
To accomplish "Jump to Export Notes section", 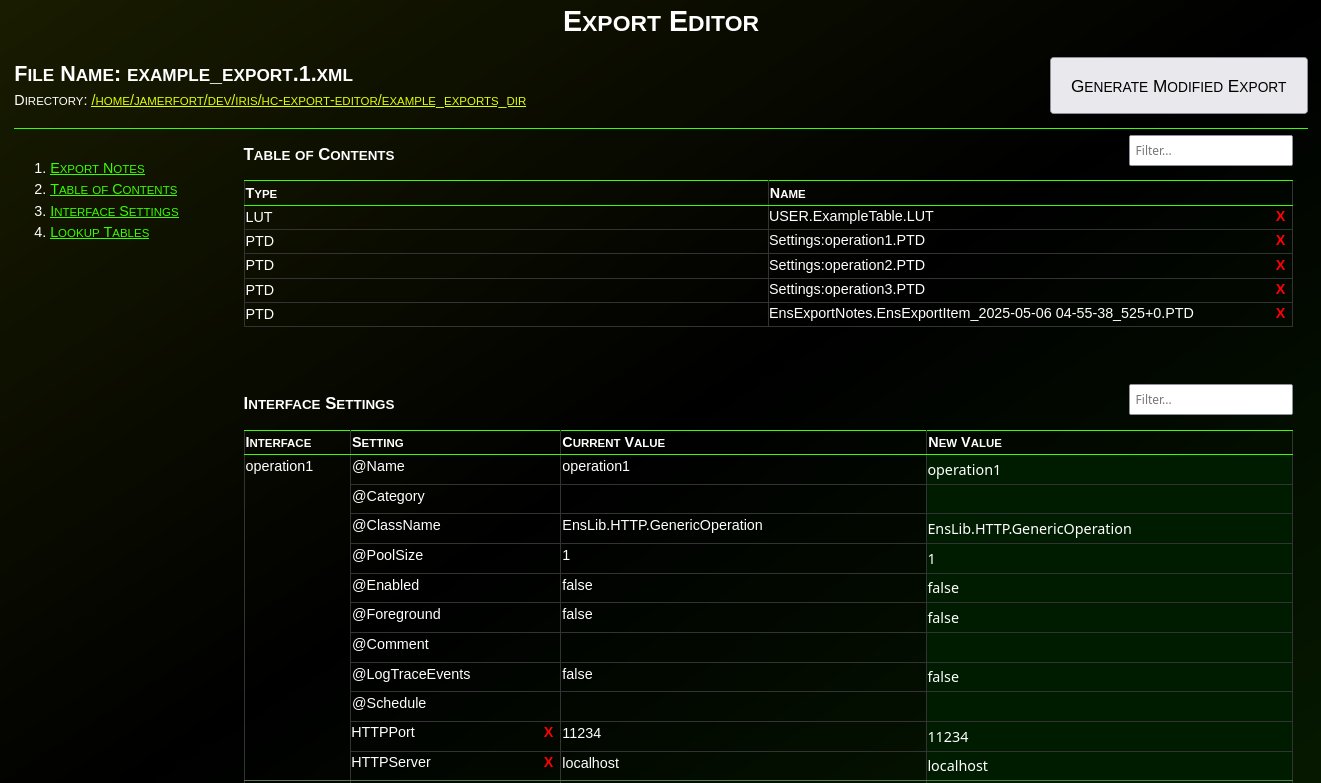I will coord(97,168).
